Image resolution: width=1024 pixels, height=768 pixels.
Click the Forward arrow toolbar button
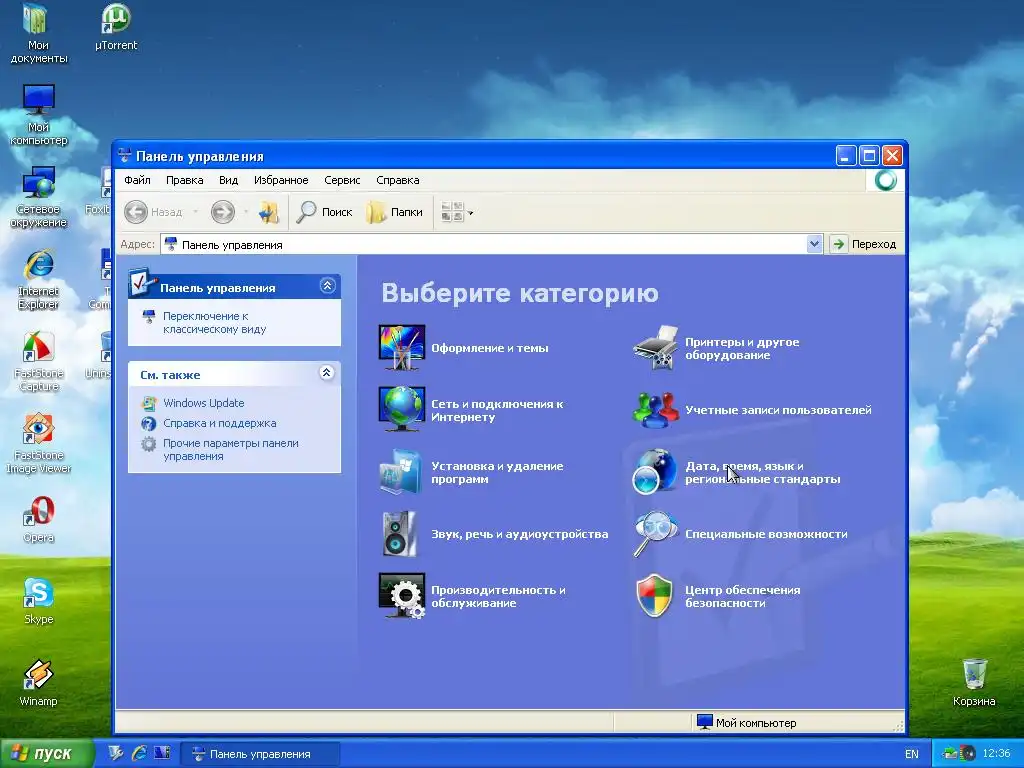point(223,212)
